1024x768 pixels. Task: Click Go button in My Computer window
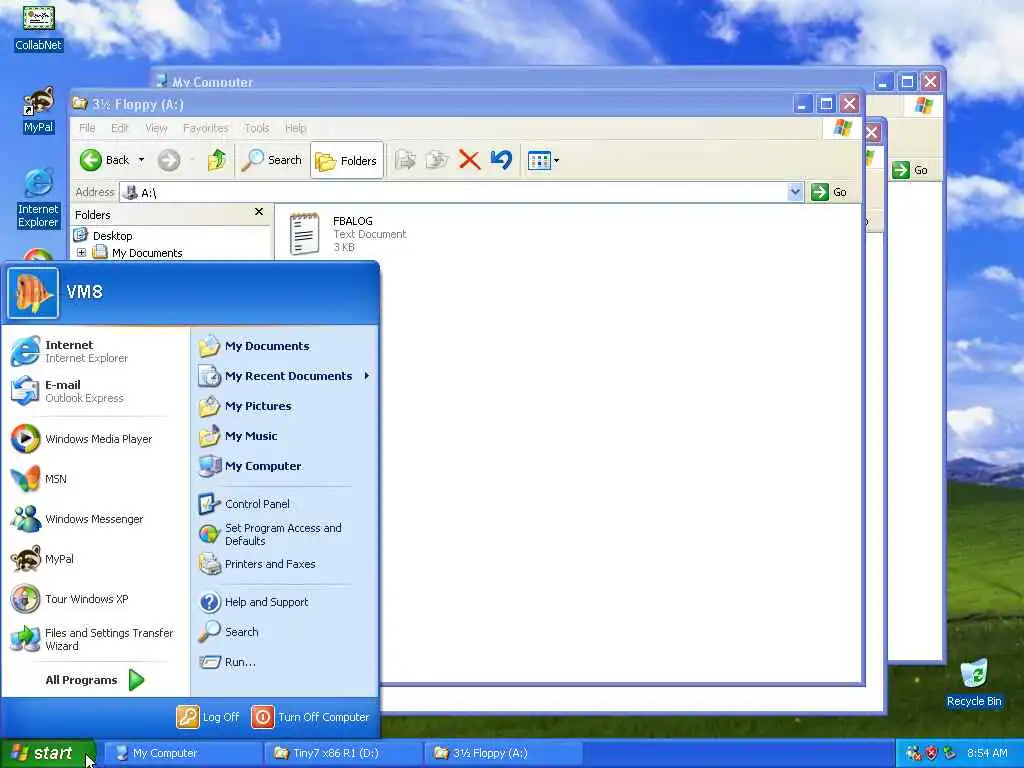(x=911, y=170)
